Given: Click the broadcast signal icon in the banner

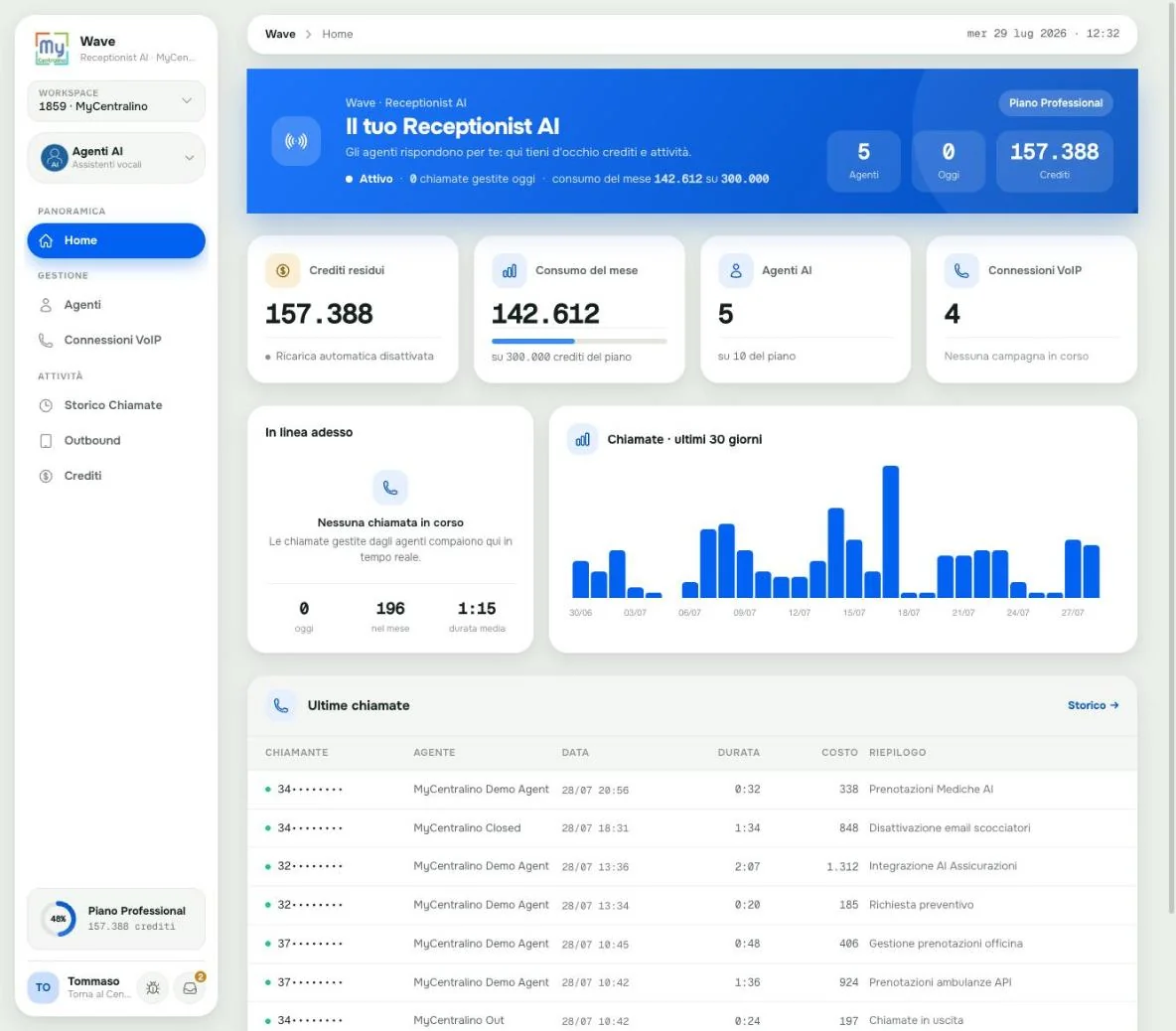Looking at the screenshot, I should coord(296,141).
